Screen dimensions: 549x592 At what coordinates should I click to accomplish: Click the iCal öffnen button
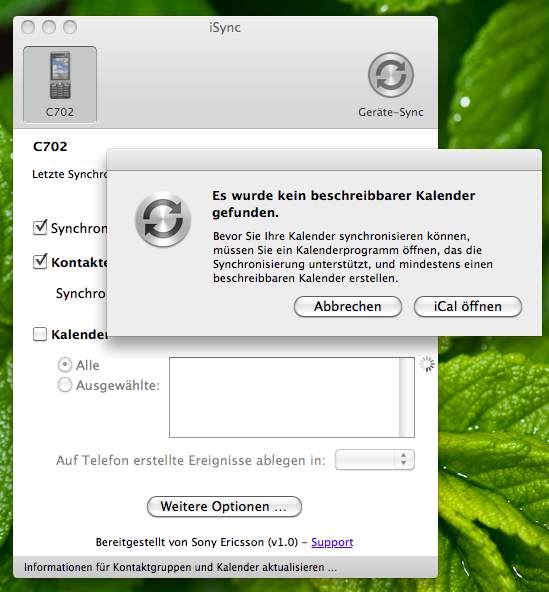tap(468, 306)
